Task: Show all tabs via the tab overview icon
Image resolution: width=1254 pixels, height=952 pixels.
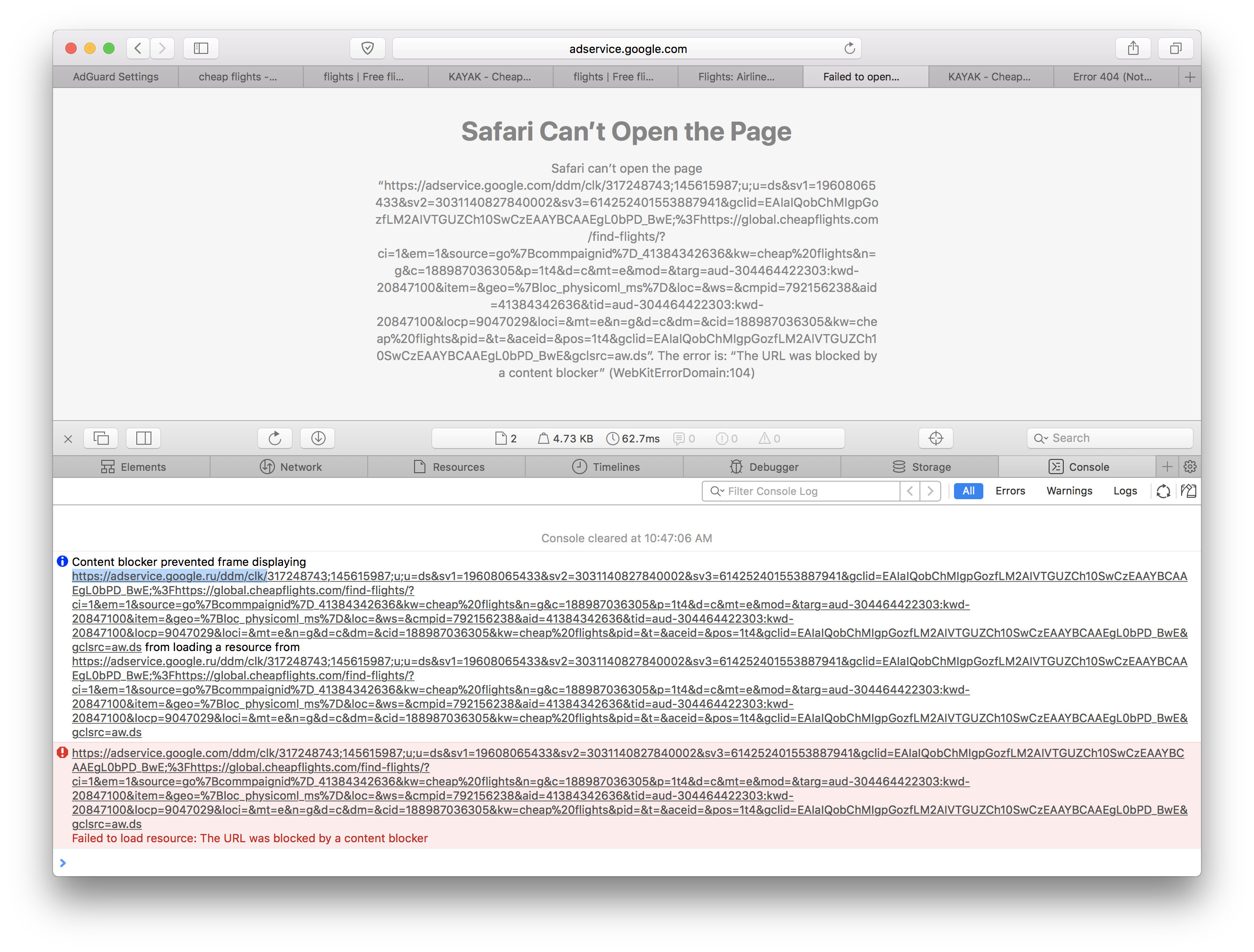Action: (1176, 48)
